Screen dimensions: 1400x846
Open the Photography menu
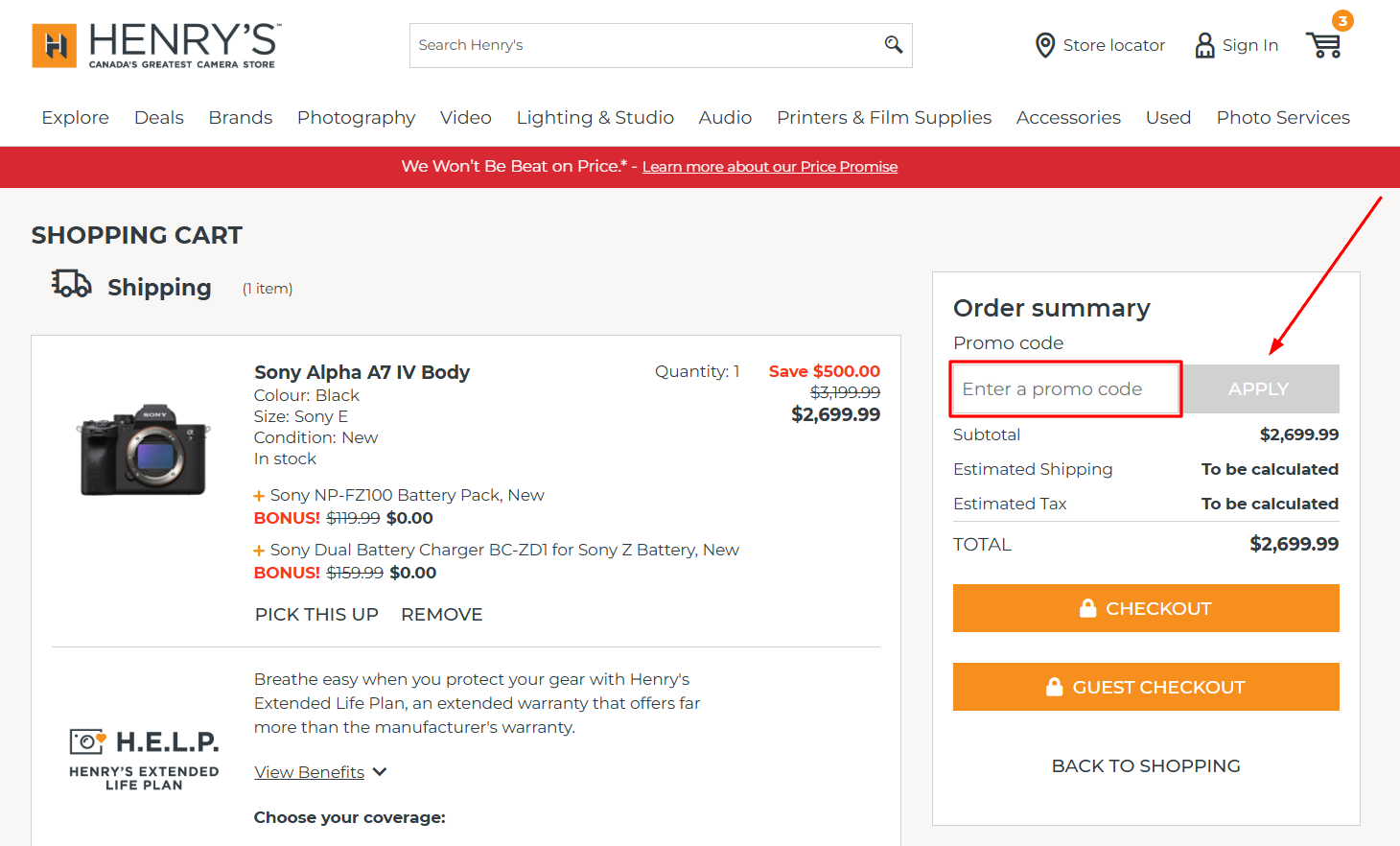point(356,117)
